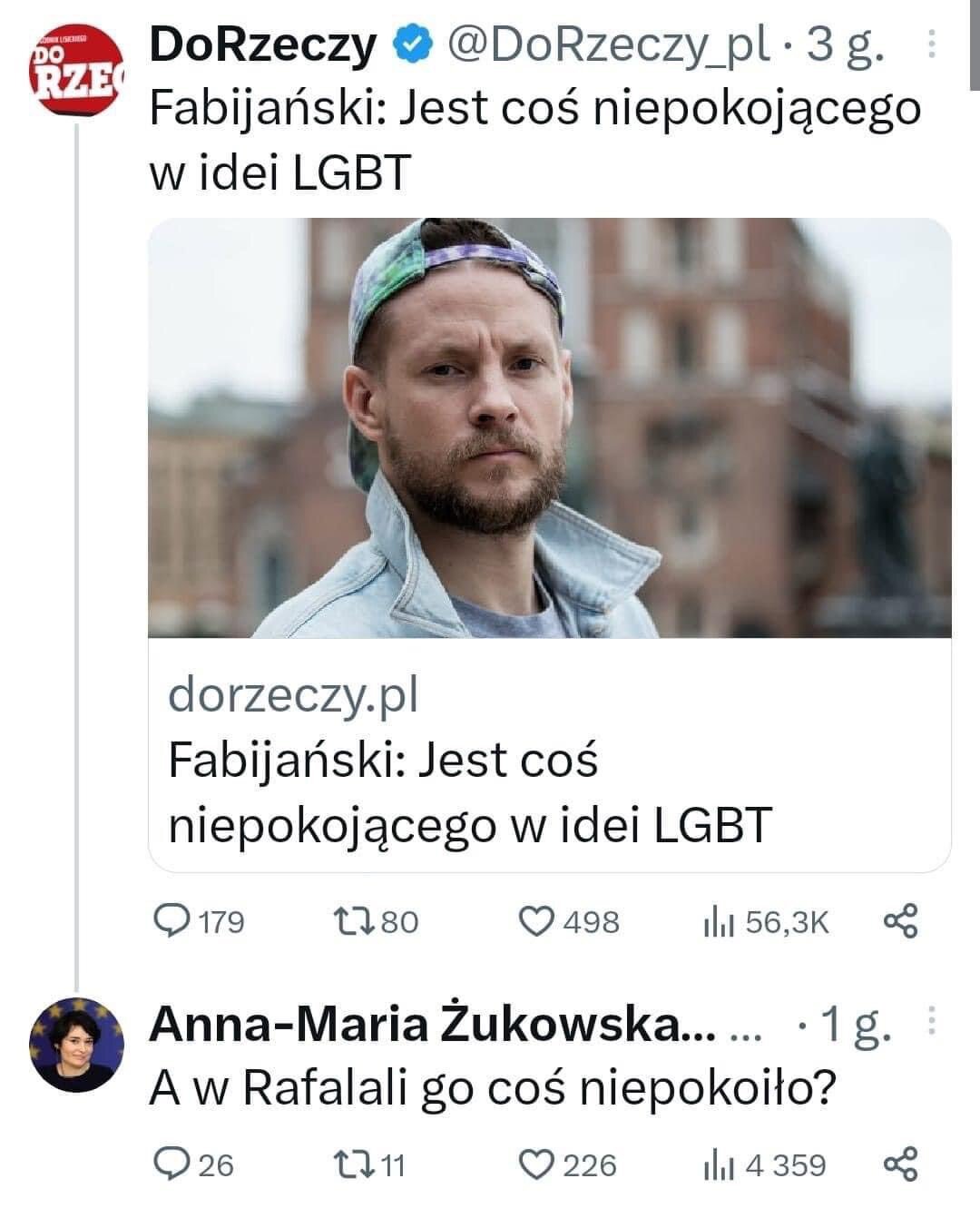
Task: Click the DoRzeczy account name
Action: point(263,45)
